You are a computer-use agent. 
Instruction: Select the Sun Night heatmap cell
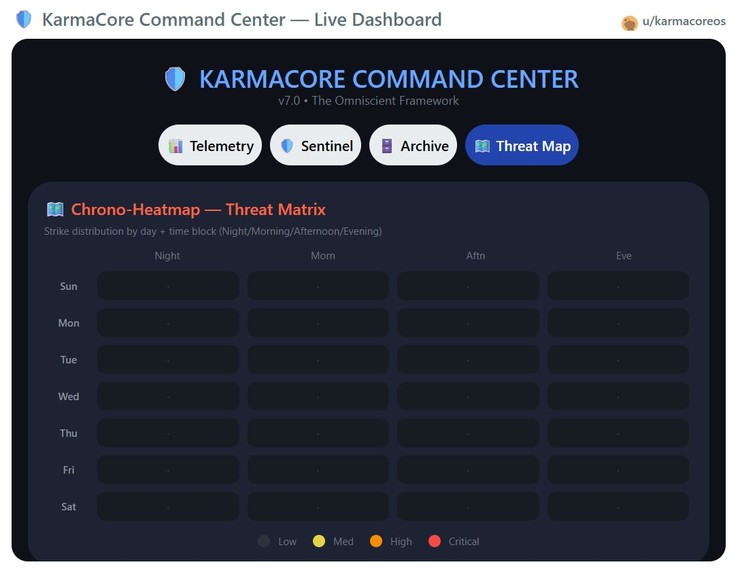168,286
